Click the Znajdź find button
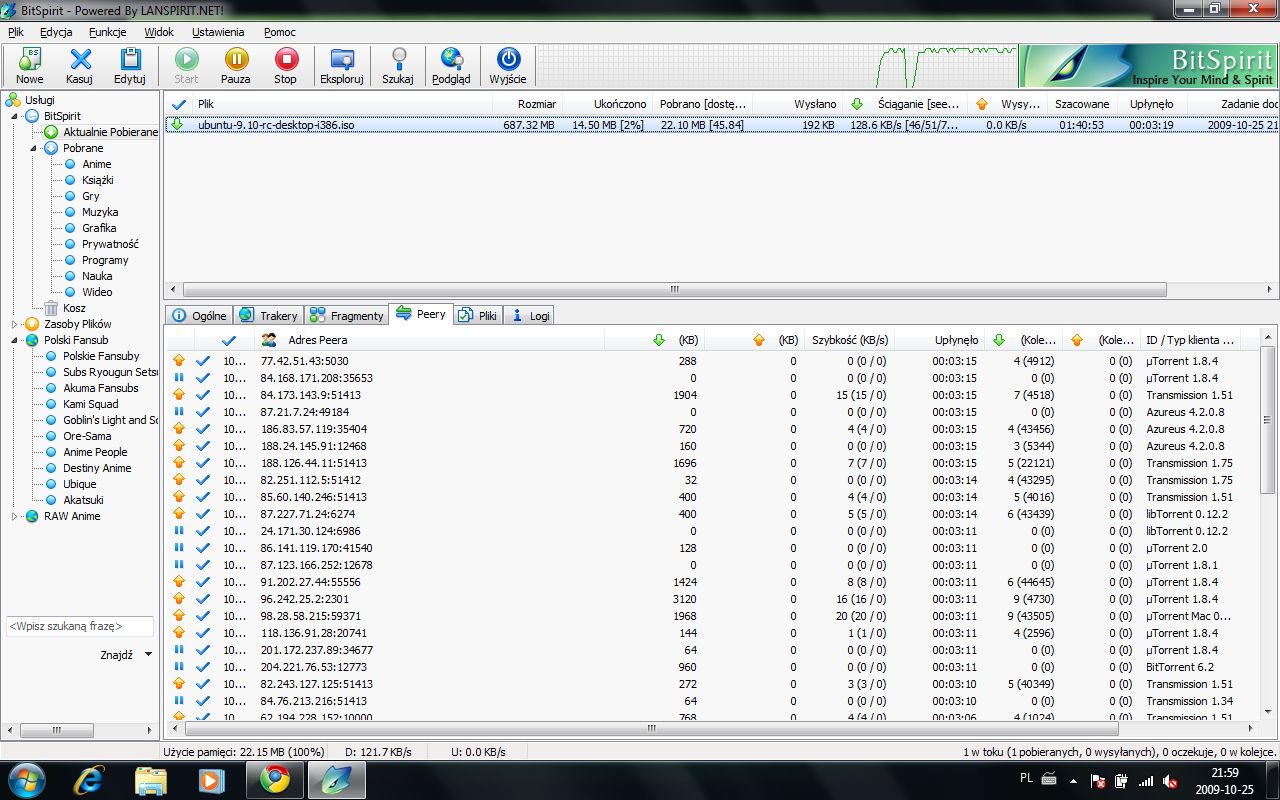The width and height of the screenshot is (1280, 800). pyautogui.click(x=117, y=655)
